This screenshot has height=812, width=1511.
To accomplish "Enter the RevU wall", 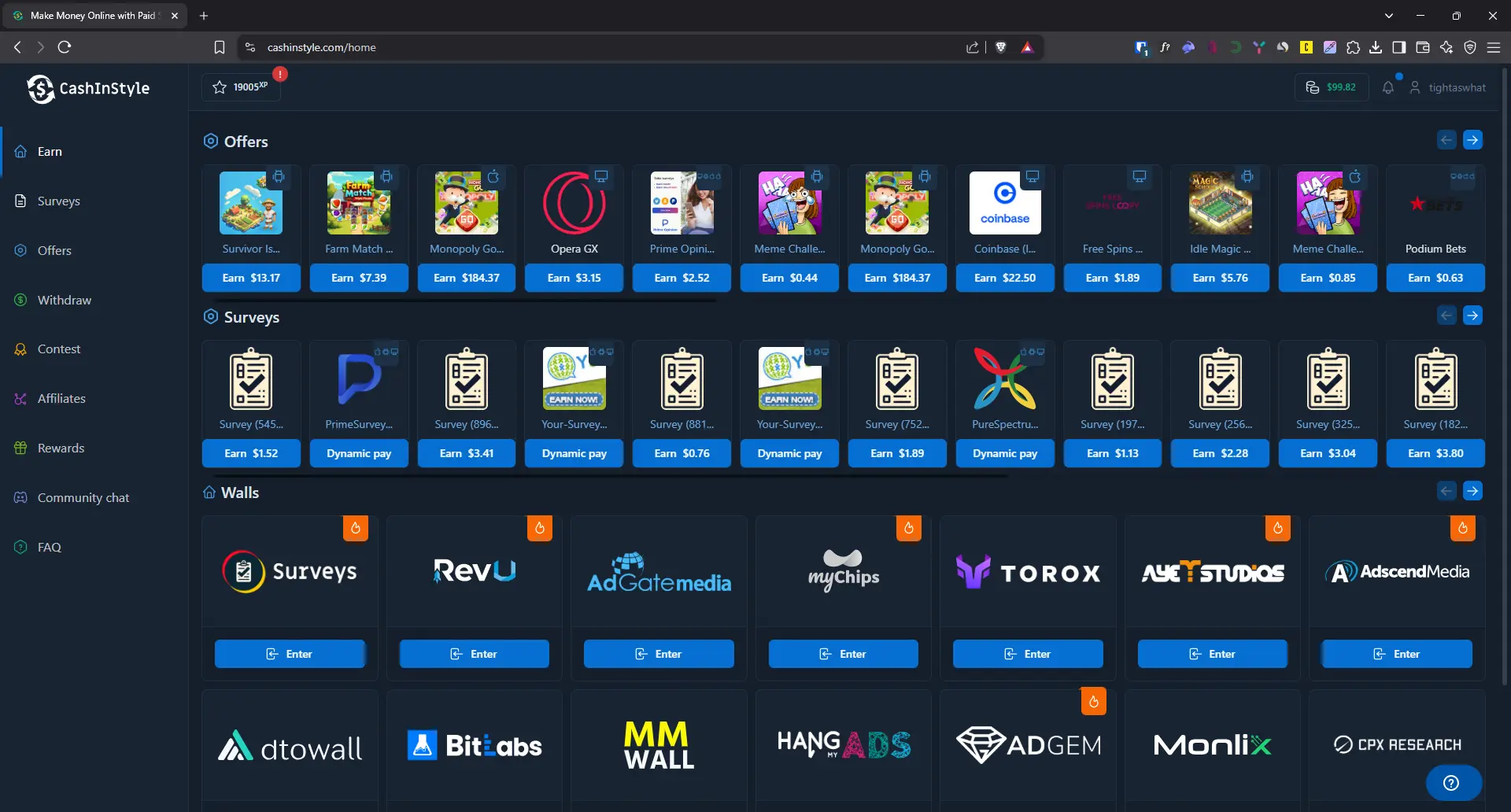I will pyautogui.click(x=475, y=654).
